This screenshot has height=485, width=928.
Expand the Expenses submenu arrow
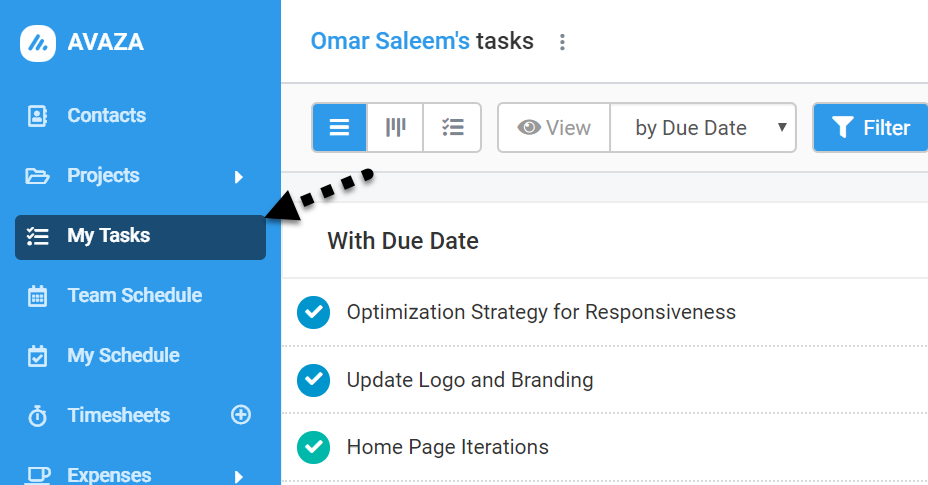click(239, 476)
